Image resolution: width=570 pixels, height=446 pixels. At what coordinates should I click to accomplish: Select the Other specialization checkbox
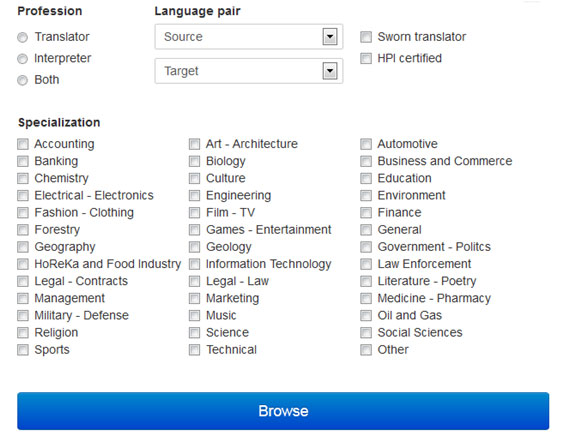tap(366, 350)
